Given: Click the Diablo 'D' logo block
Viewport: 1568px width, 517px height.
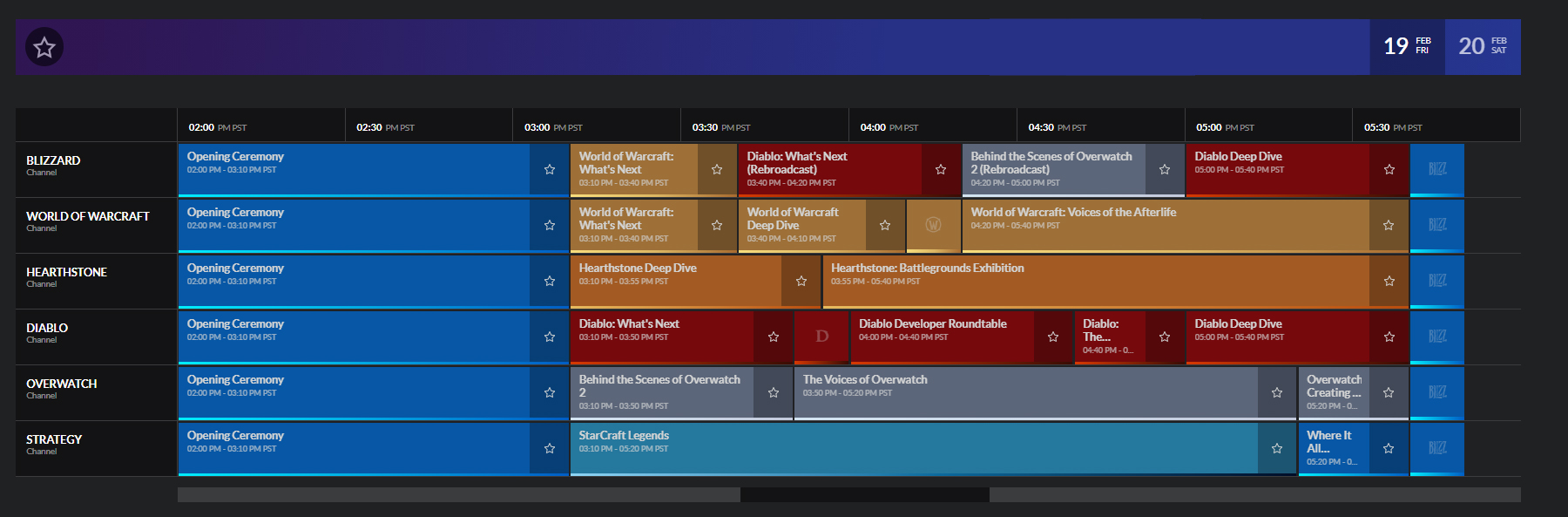Looking at the screenshot, I should point(821,337).
